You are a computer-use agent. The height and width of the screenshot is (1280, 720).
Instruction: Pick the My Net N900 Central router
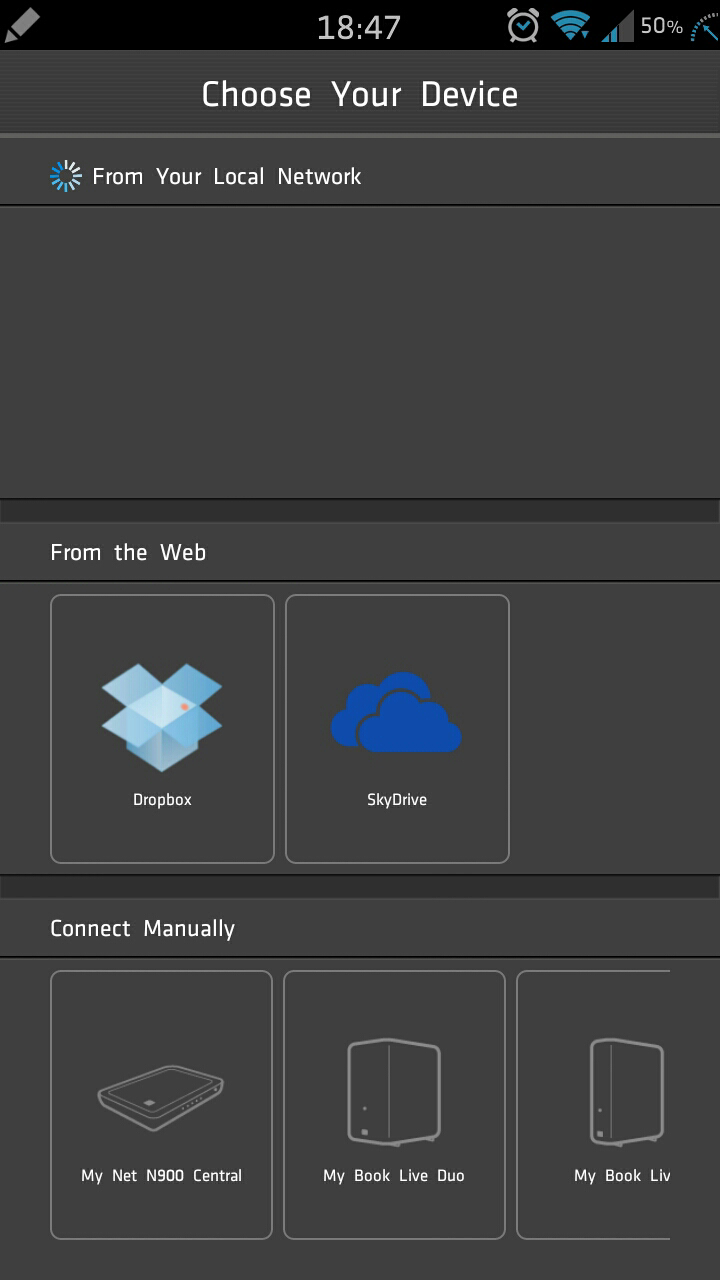coord(161,1105)
